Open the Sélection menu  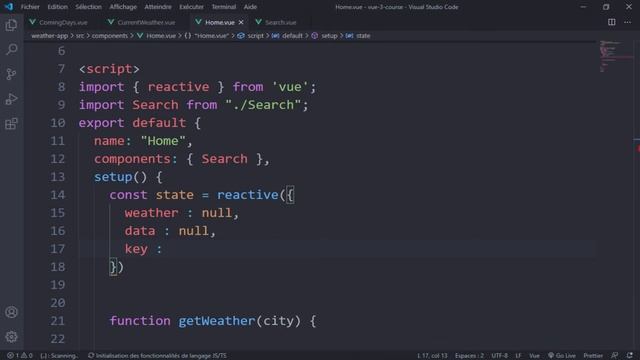pos(89,7)
